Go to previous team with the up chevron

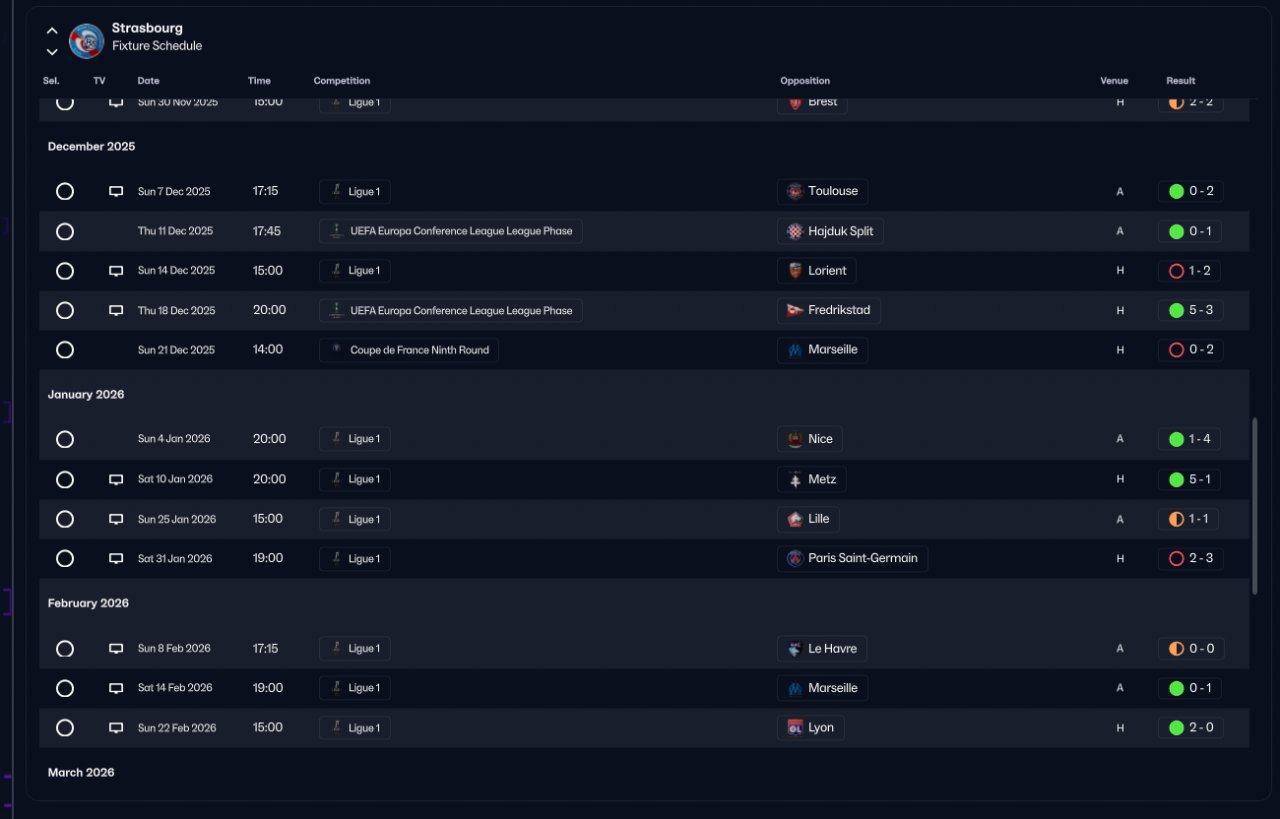52,31
